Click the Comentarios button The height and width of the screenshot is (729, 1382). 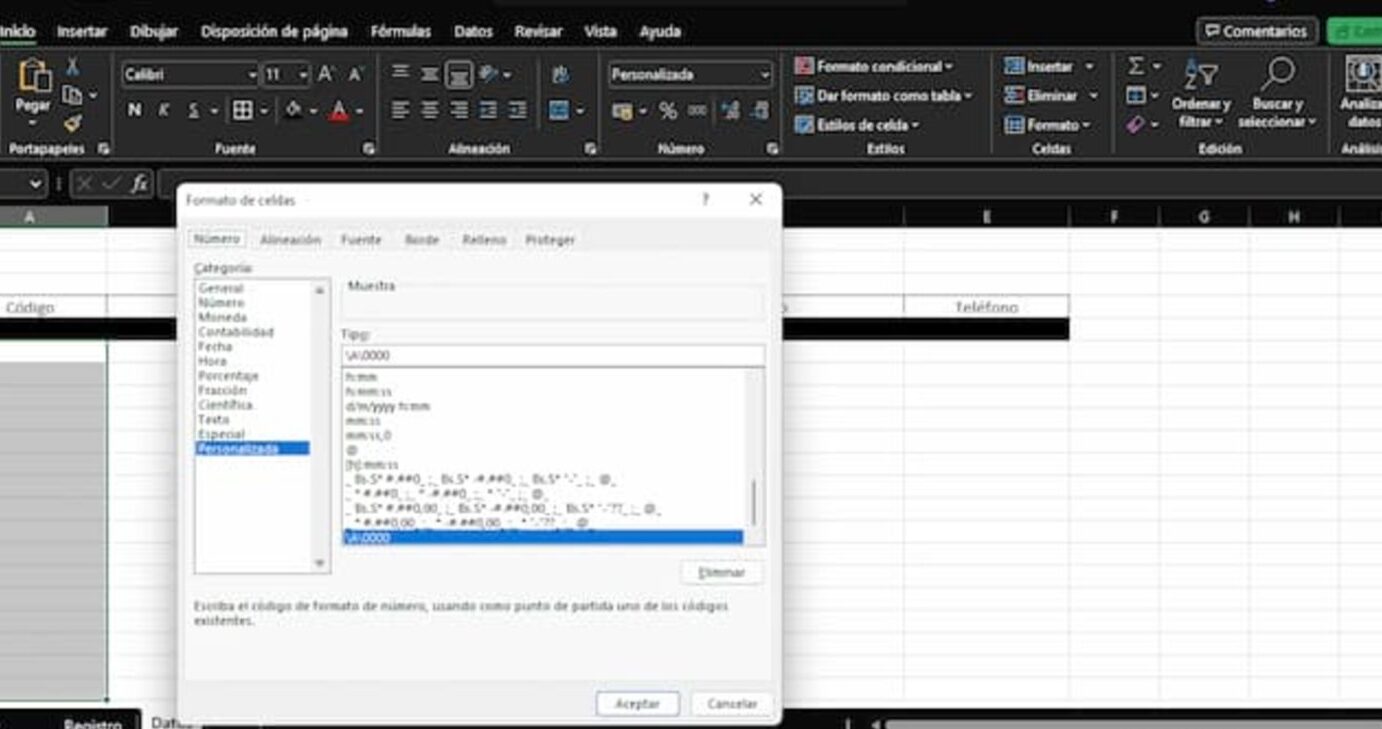tap(1256, 31)
